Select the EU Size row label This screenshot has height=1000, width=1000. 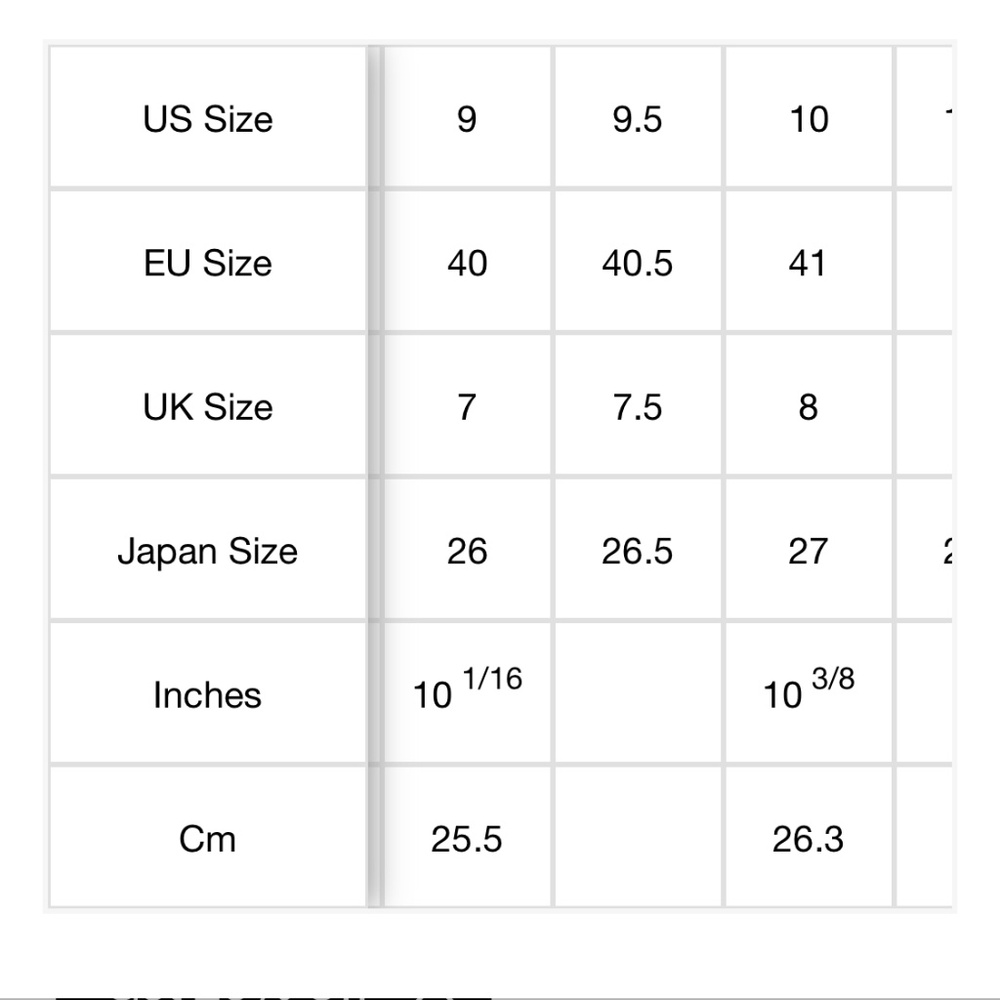[x=208, y=263]
